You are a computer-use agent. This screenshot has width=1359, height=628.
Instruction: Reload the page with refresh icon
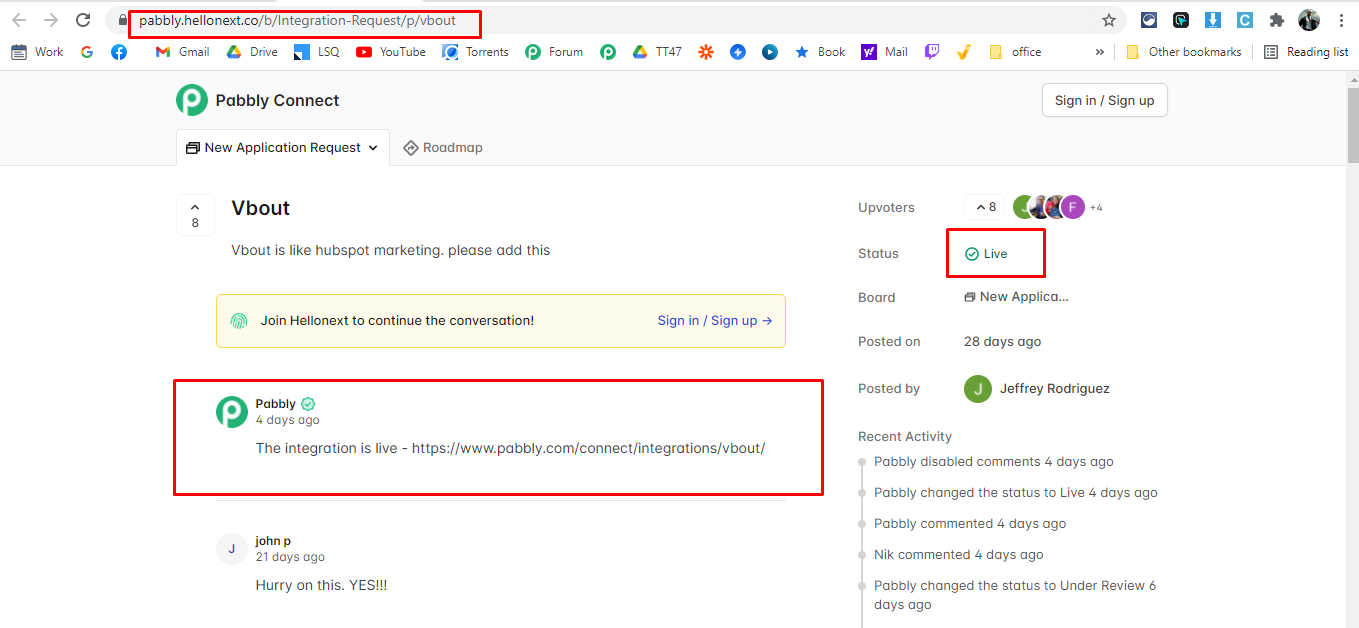[x=84, y=20]
